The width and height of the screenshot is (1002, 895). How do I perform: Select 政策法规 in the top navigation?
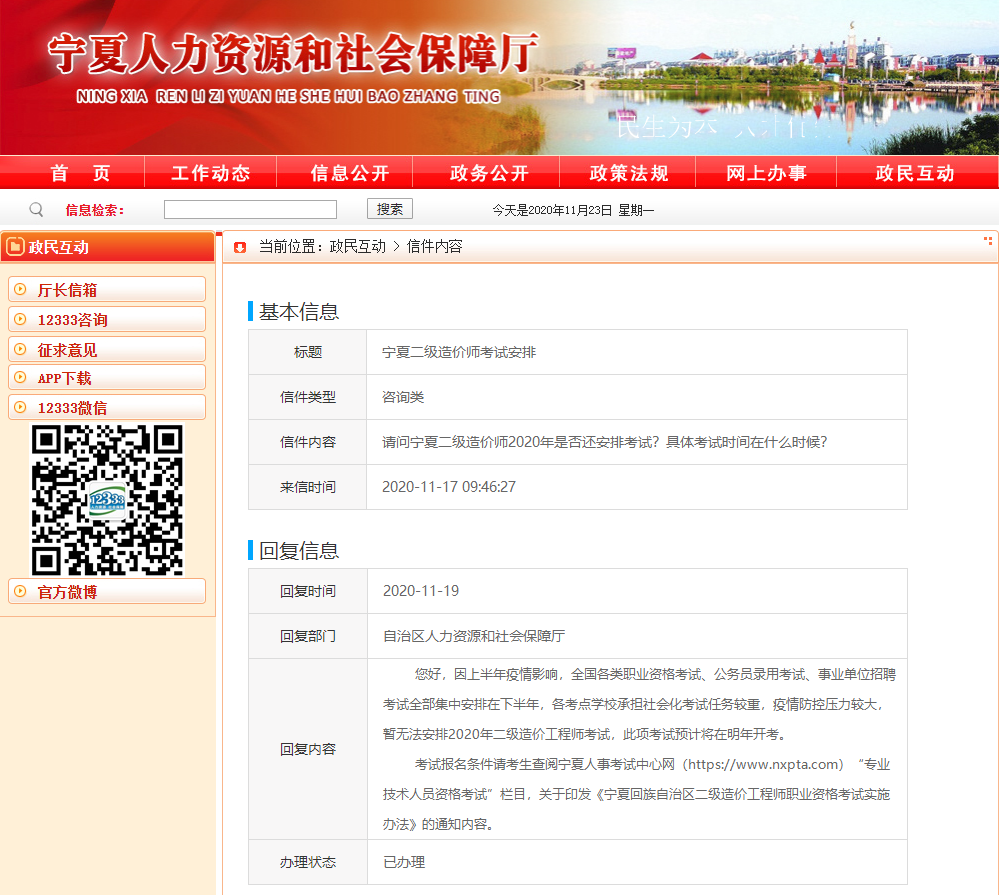pyautogui.click(x=629, y=173)
